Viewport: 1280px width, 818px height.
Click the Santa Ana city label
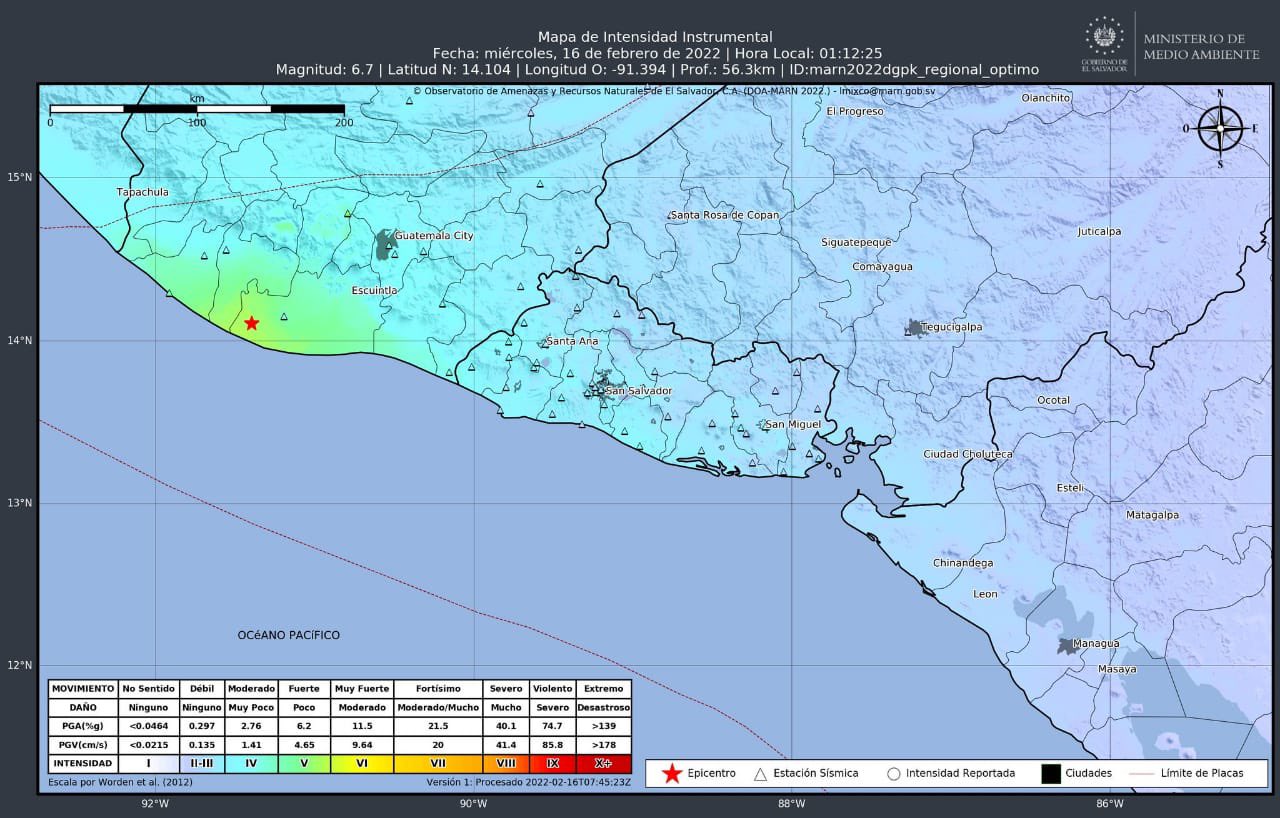[572, 341]
